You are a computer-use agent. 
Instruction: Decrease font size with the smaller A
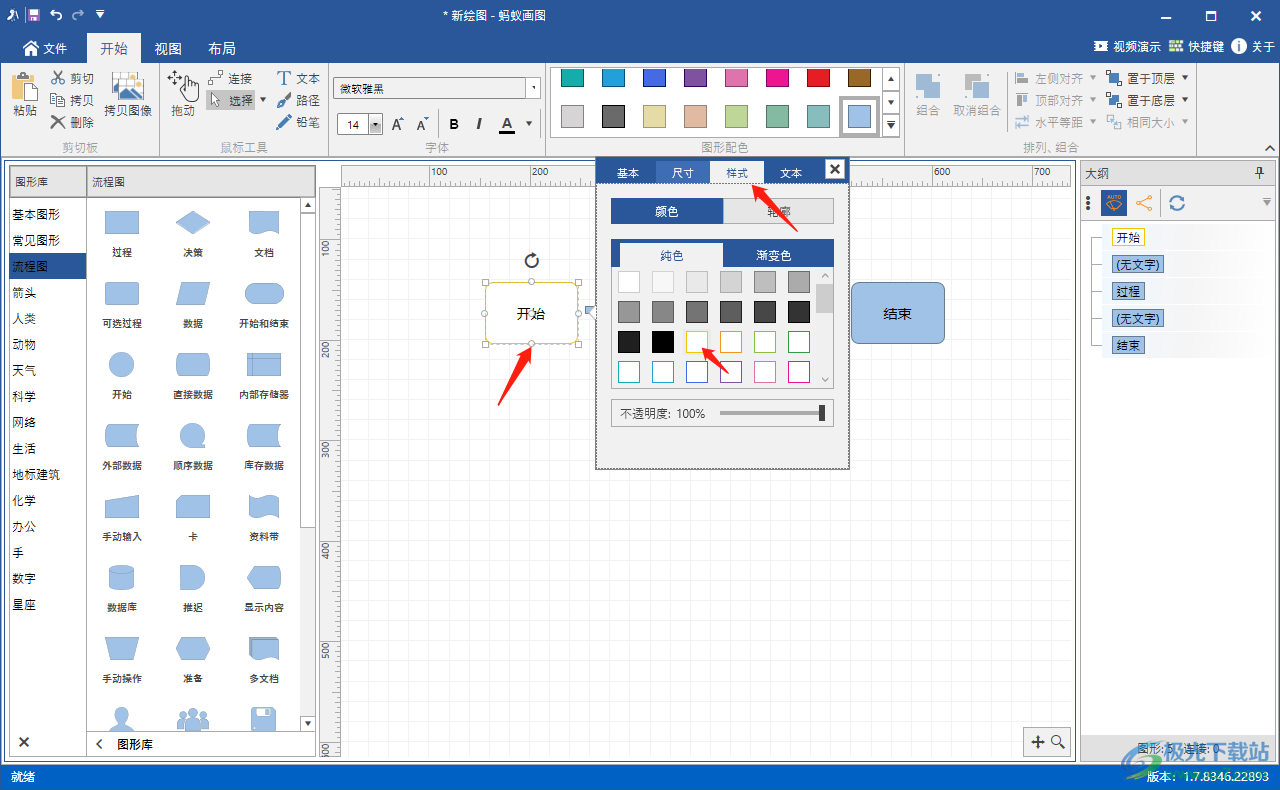(422, 124)
